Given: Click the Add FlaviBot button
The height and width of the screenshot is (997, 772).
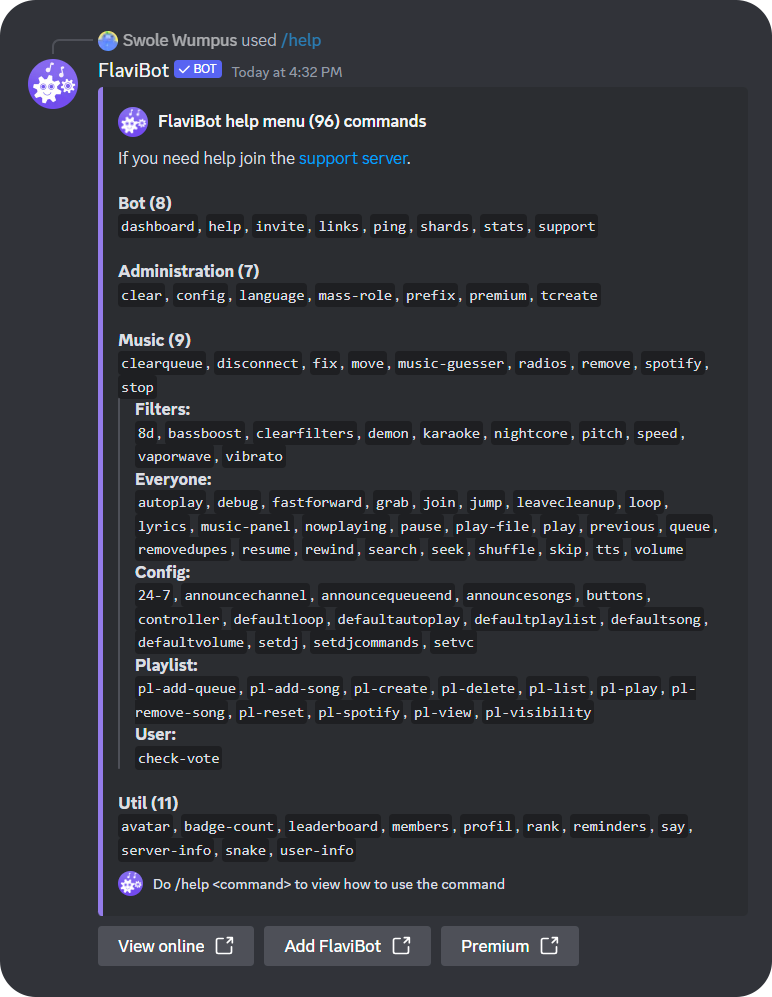Looking at the screenshot, I should click(347, 946).
